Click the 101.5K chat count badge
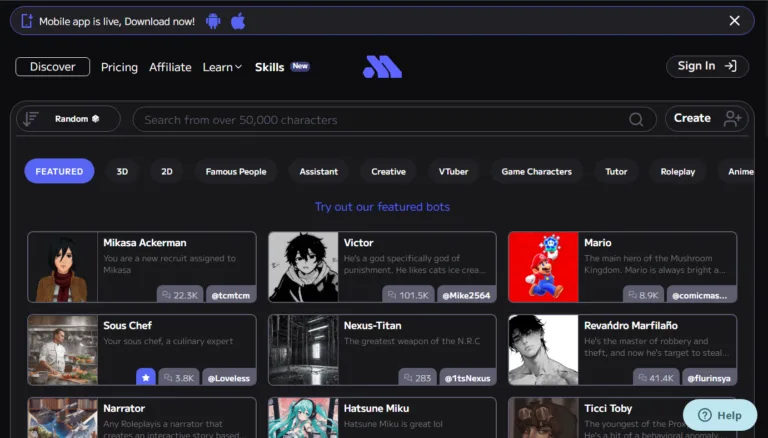The height and width of the screenshot is (438, 768). coord(408,295)
